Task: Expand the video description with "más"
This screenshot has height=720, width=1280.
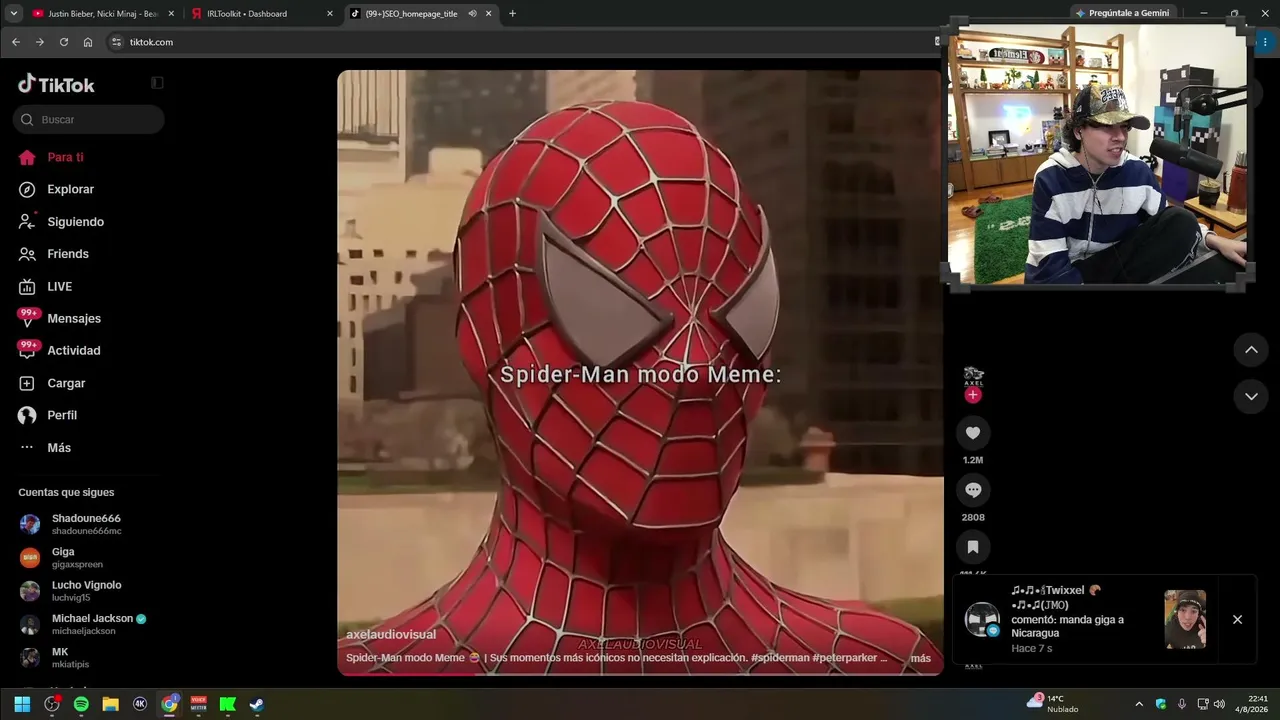Action: pos(920,658)
